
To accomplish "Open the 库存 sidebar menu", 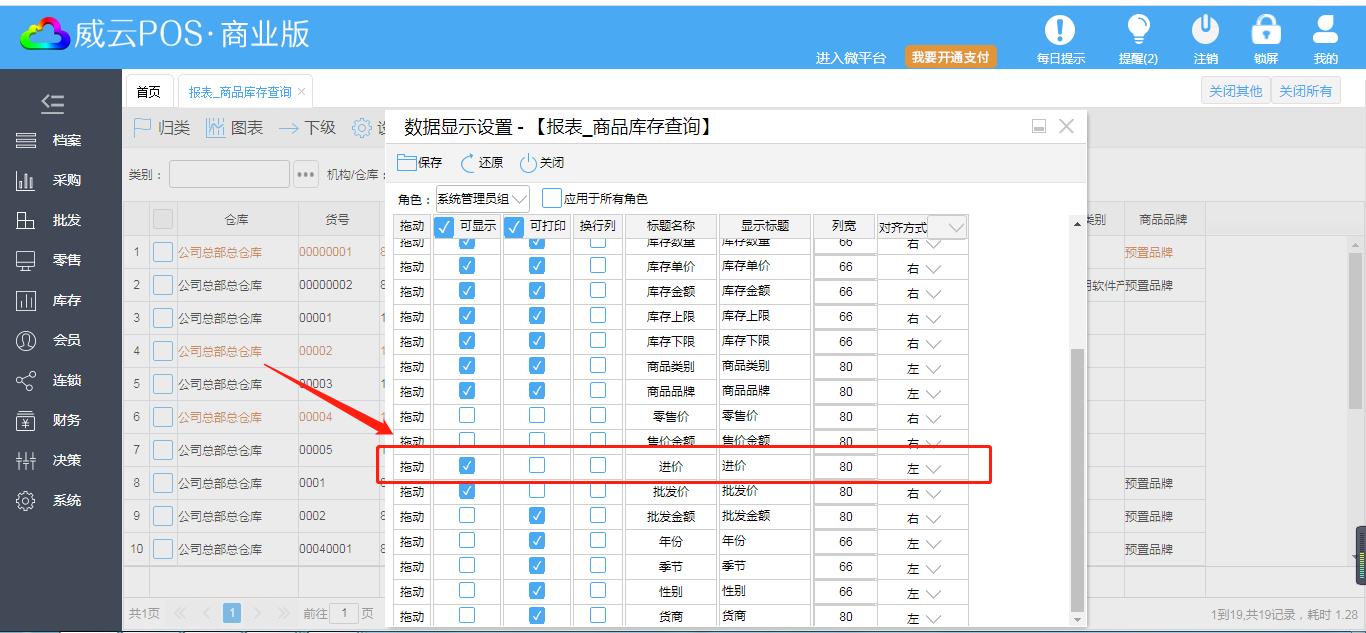I will click(66, 300).
